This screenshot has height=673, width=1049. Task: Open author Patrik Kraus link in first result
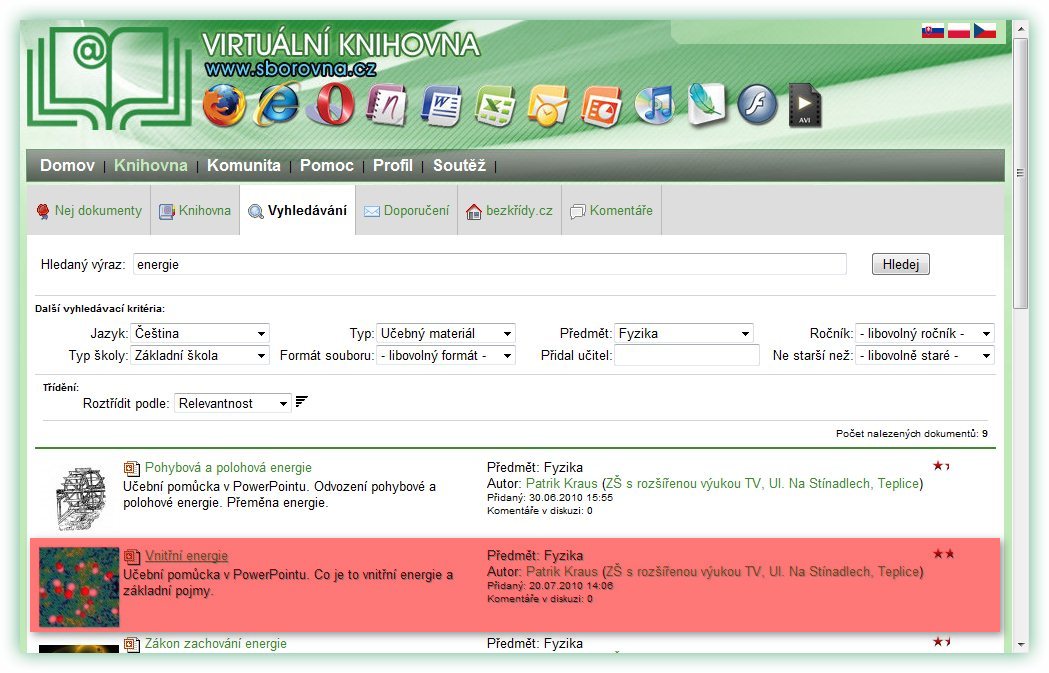[561, 484]
